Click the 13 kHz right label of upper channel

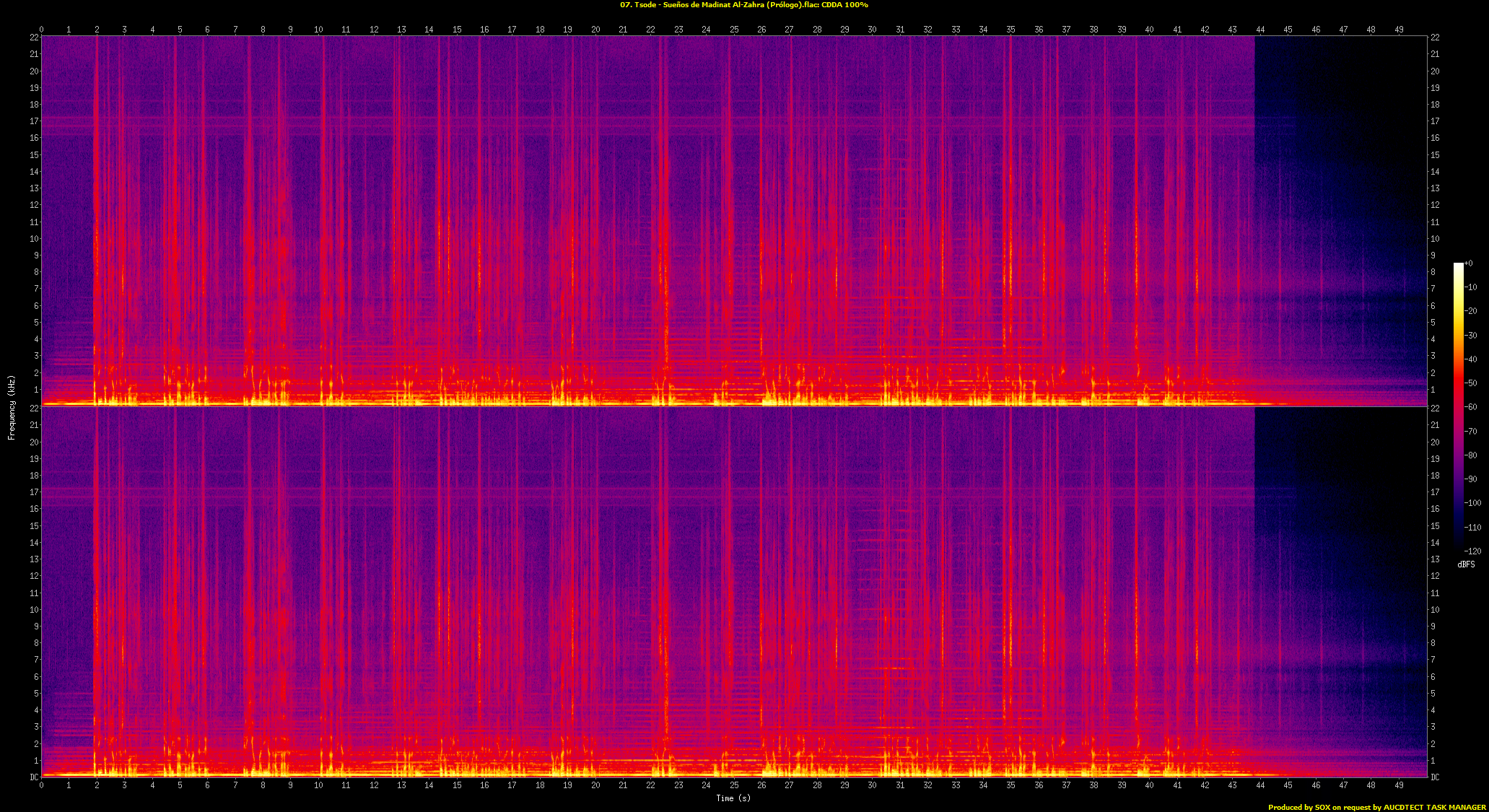[x=1435, y=188]
